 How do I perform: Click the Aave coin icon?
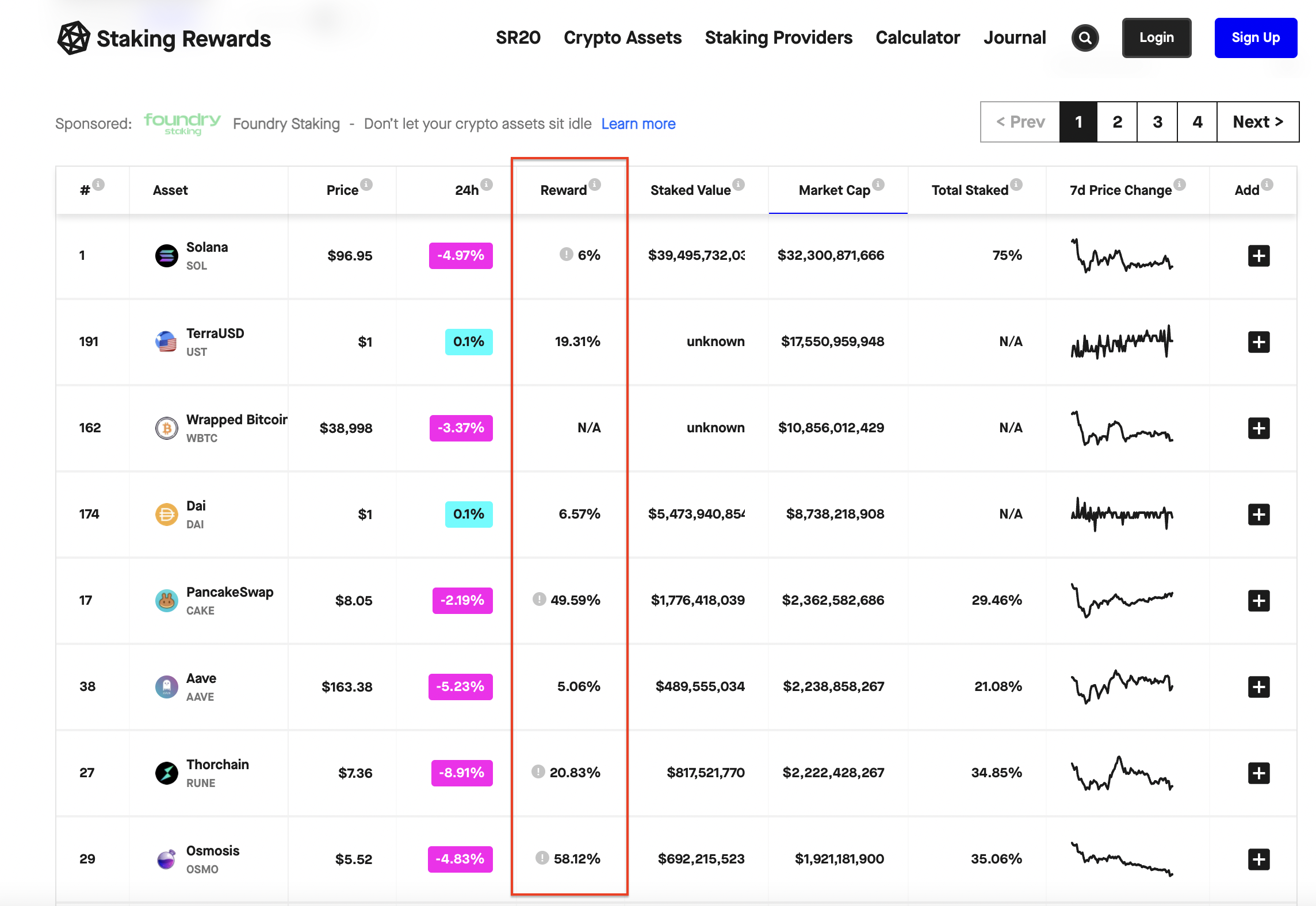[167, 687]
